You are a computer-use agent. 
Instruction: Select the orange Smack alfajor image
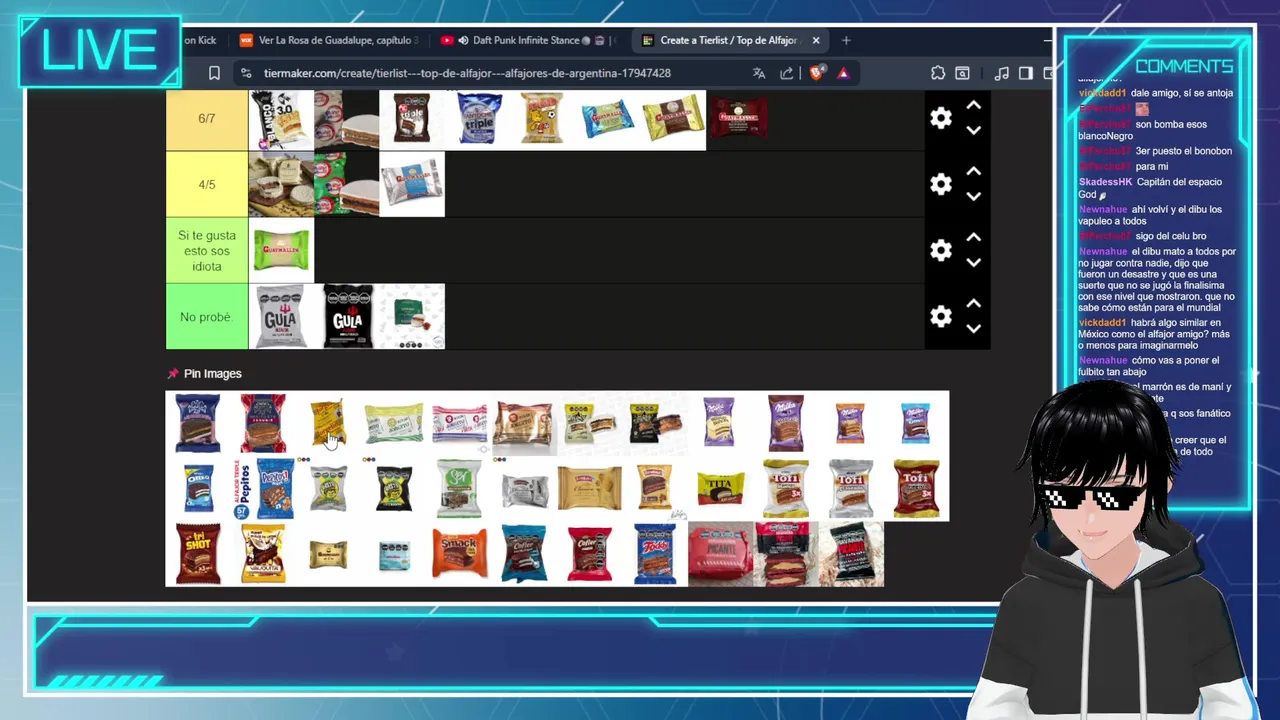click(x=459, y=554)
